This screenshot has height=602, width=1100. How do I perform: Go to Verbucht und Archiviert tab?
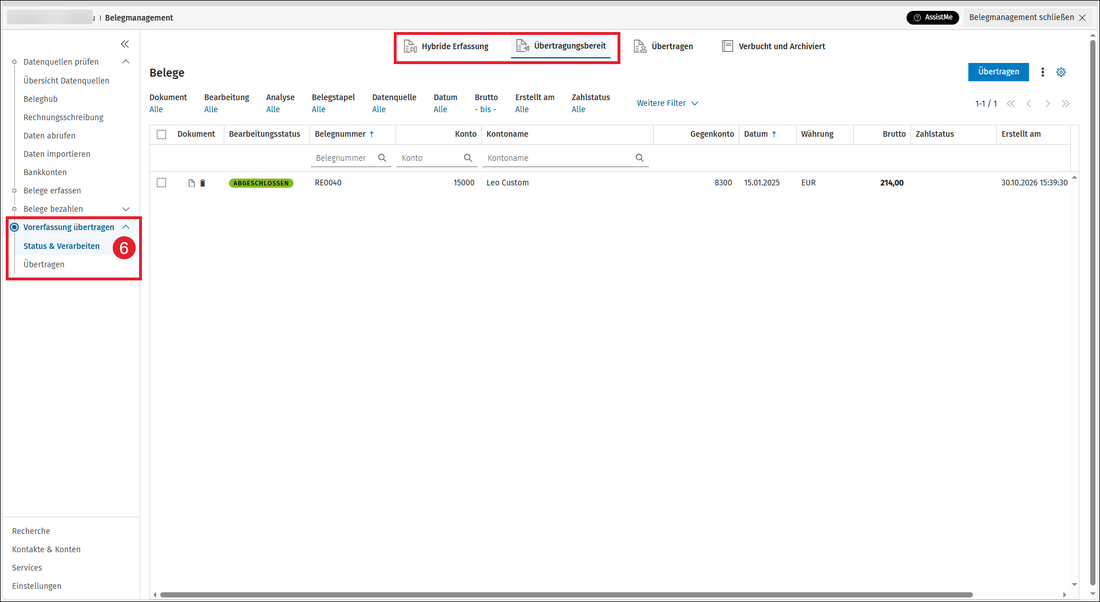pos(773,46)
